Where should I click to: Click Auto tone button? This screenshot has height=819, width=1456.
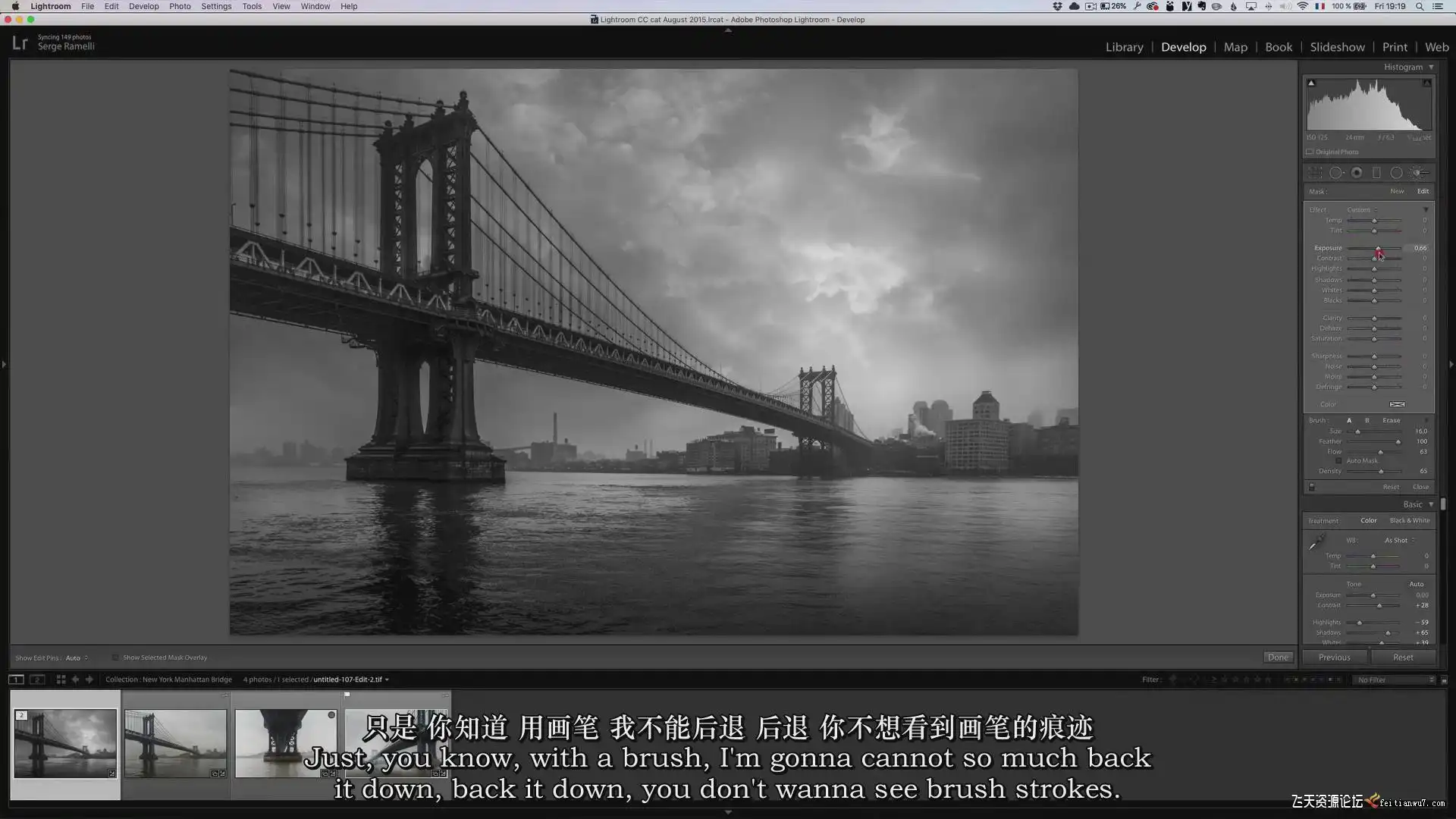[1416, 584]
